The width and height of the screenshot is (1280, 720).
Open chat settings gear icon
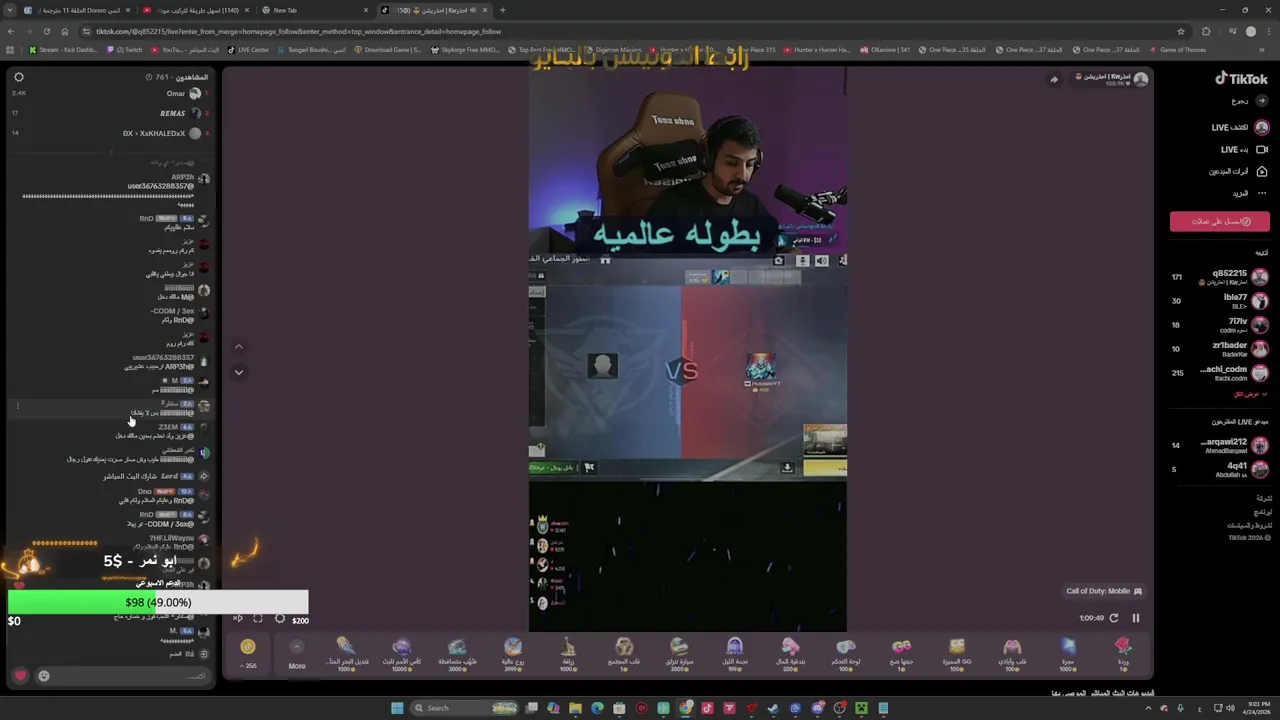coord(18,77)
